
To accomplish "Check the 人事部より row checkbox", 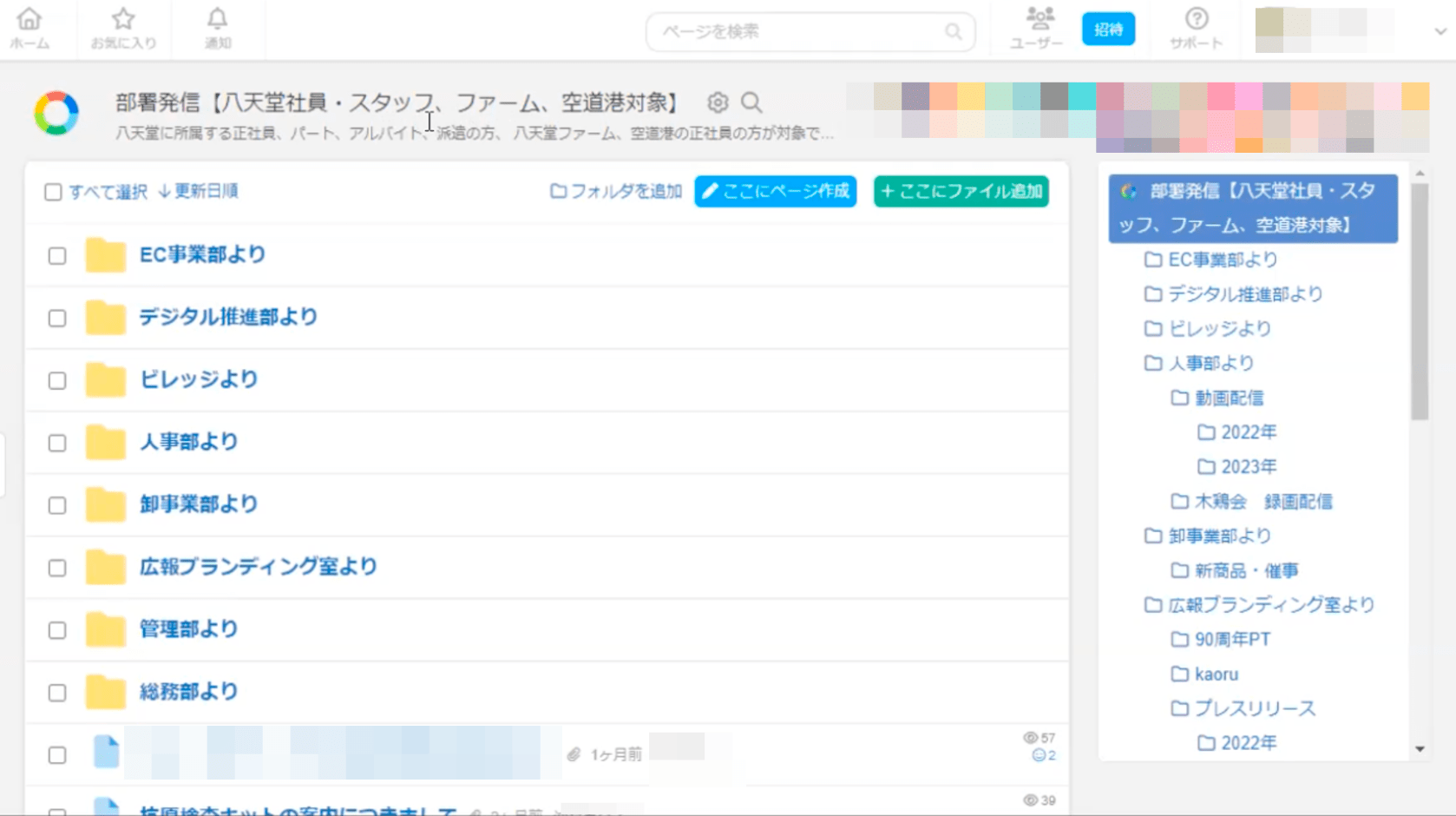I will (57, 444).
